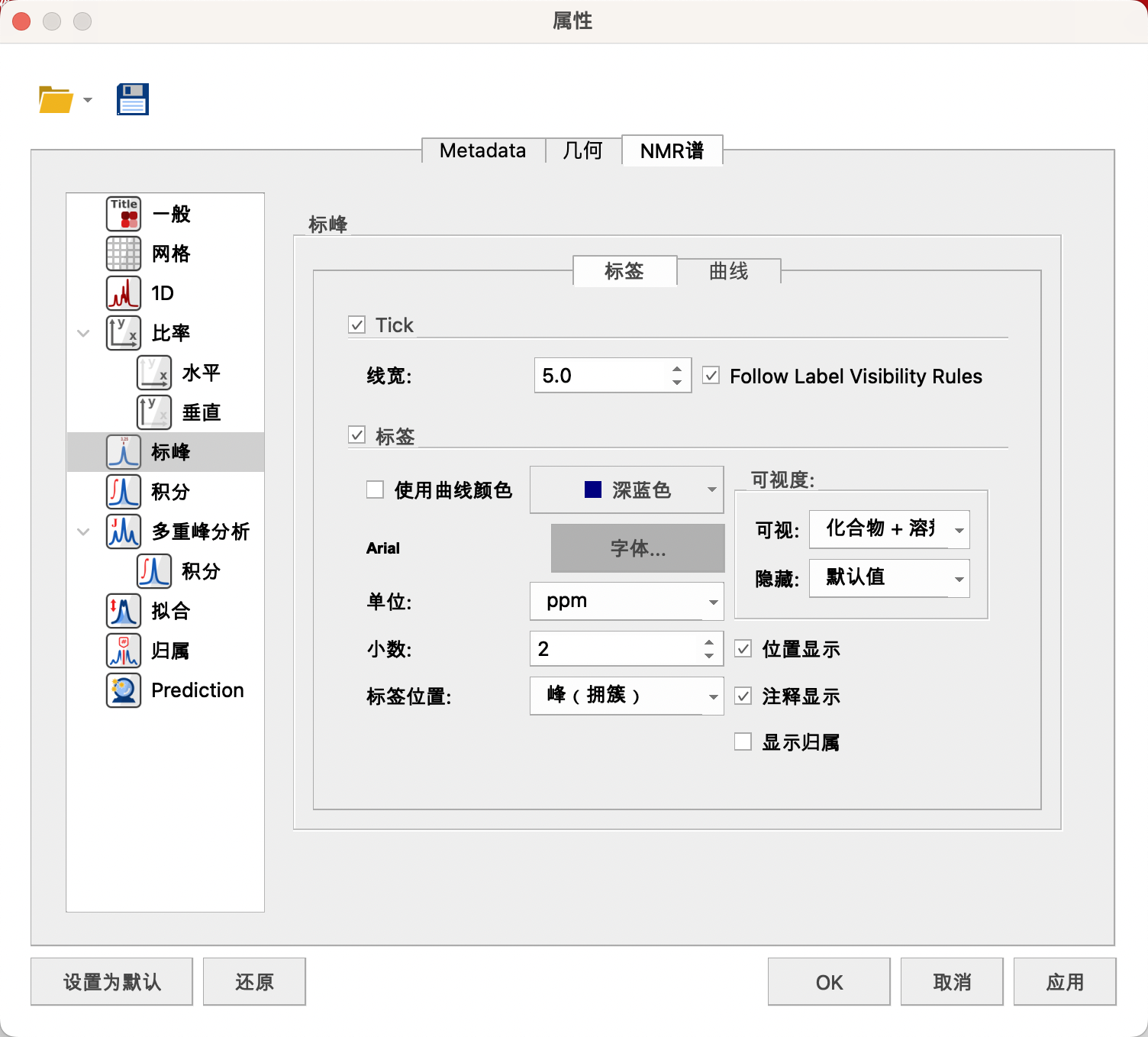Viewport: 1148px width, 1037px height.
Task: Select the 垂直 vertical axis icon
Action: pyautogui.click(x=154, y=412)
